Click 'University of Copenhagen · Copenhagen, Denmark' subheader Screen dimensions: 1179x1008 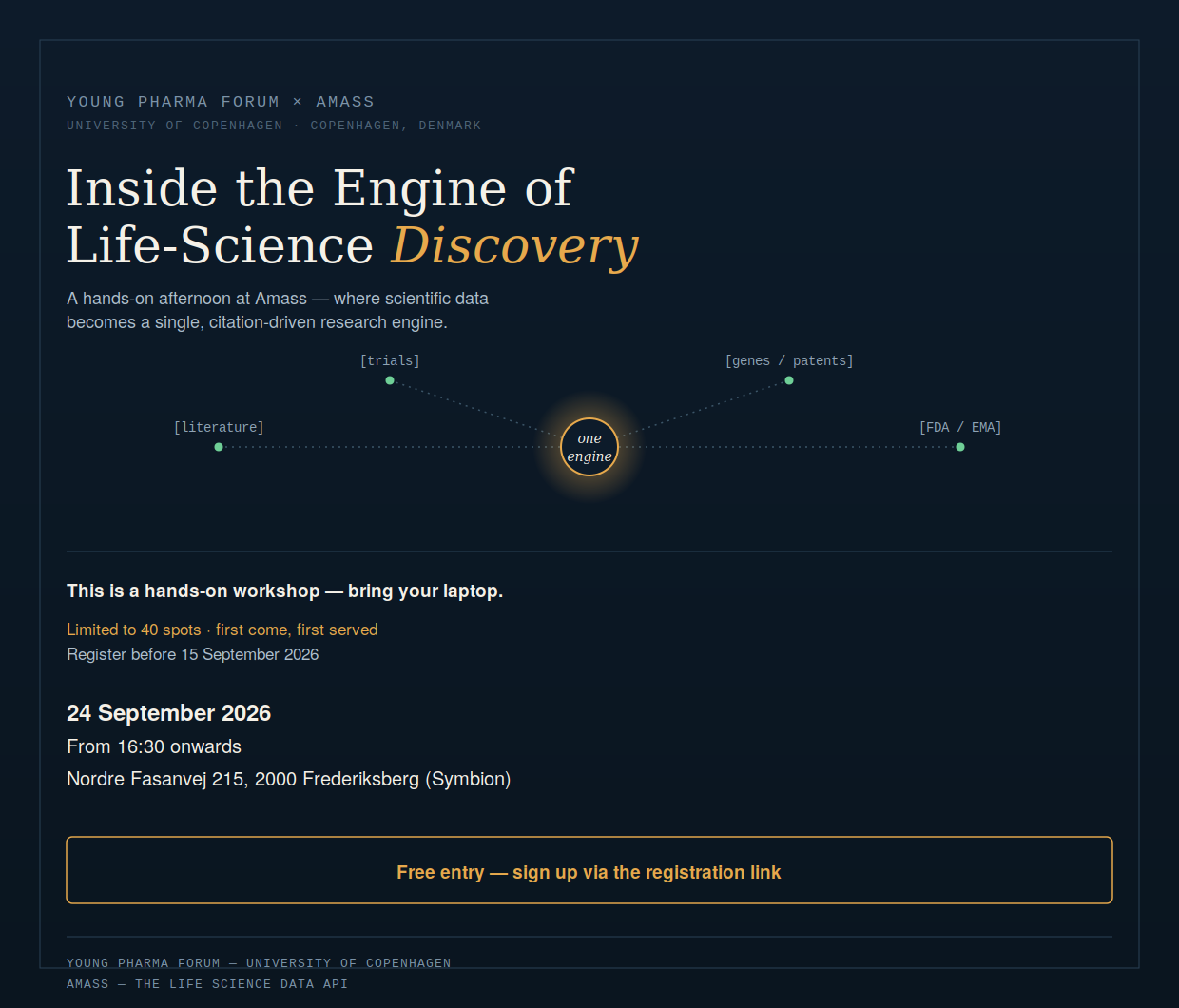click(274, 126)
